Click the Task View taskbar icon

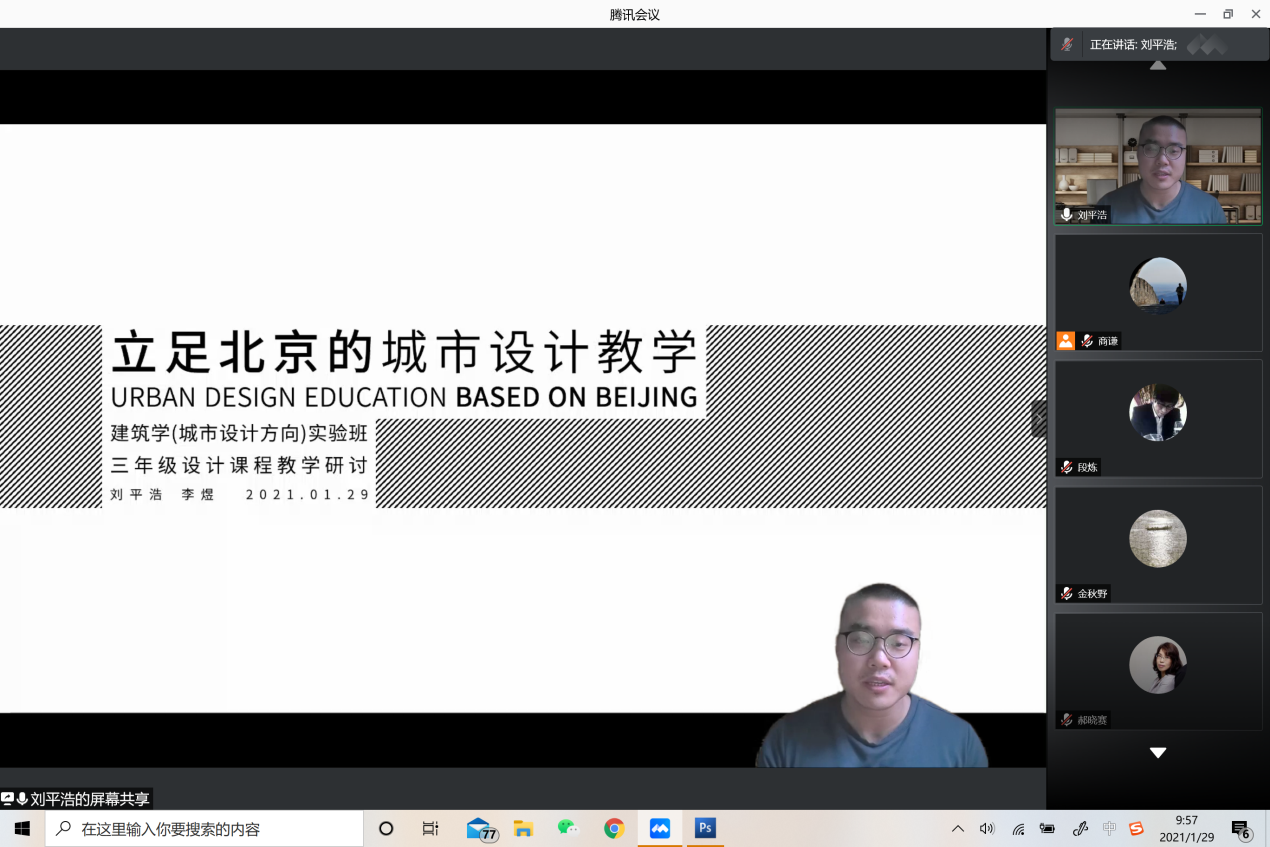pos(431,828)
